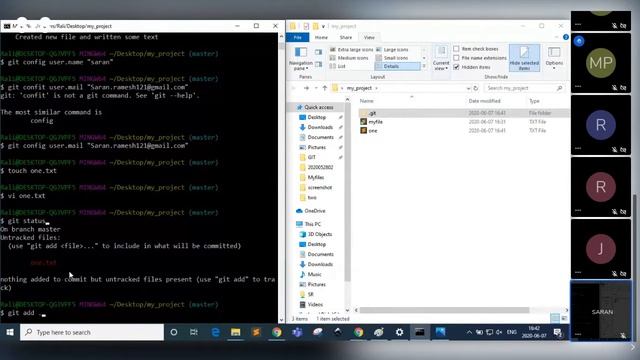Enable Item check boxes checkbox
Viewport: 640px width, 360px height.
click(x=456, y=49)
